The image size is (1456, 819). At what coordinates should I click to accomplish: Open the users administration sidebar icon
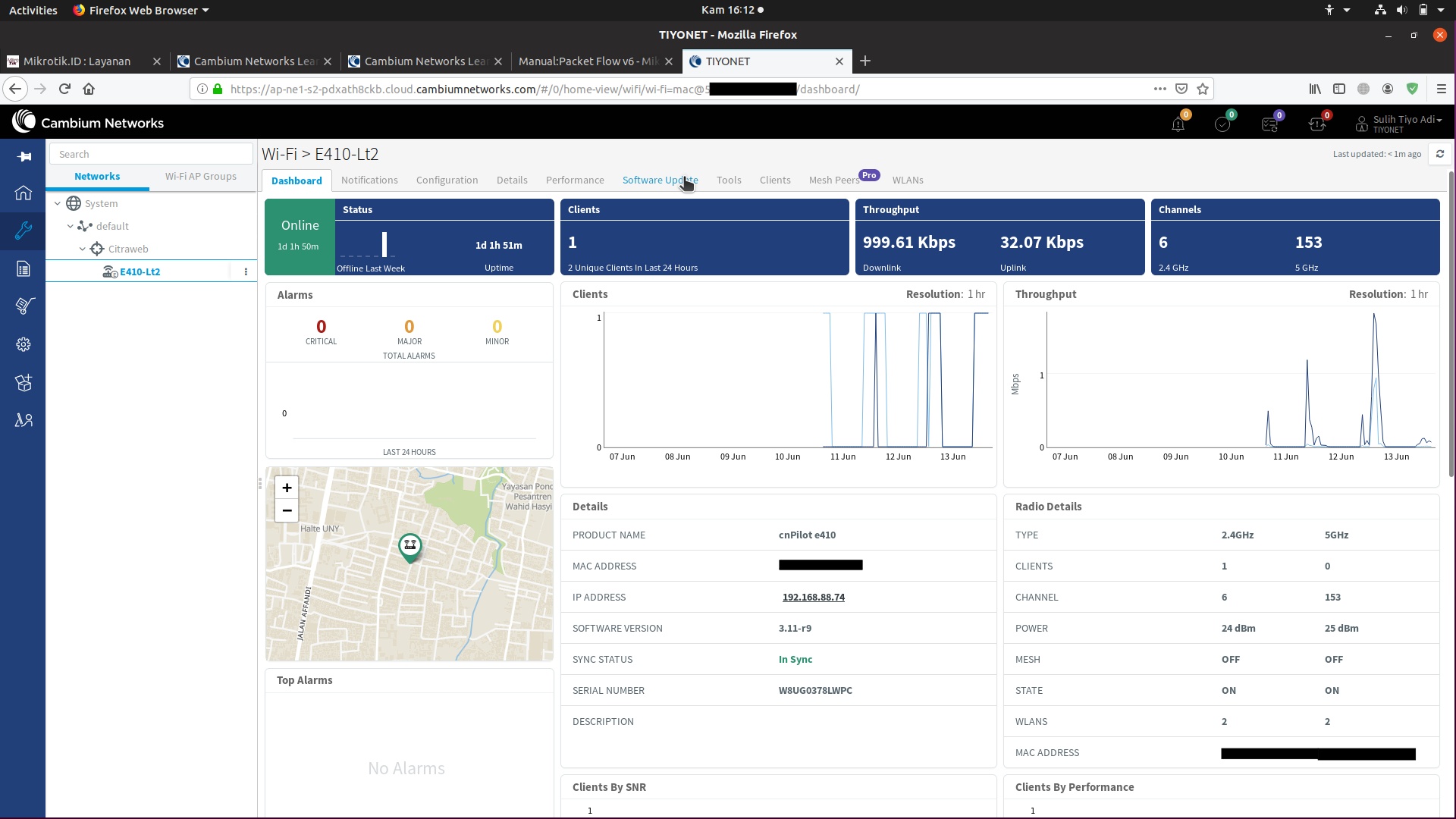(24, 420)
